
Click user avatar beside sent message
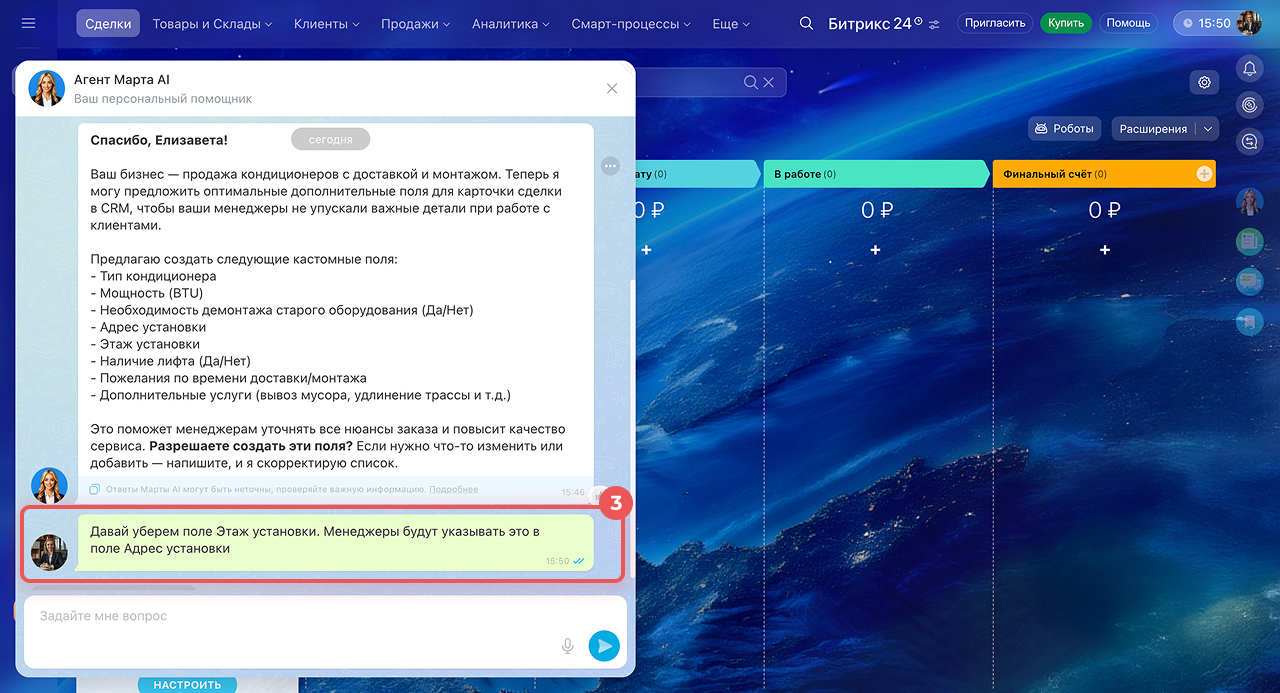click(x=49, y=552)
